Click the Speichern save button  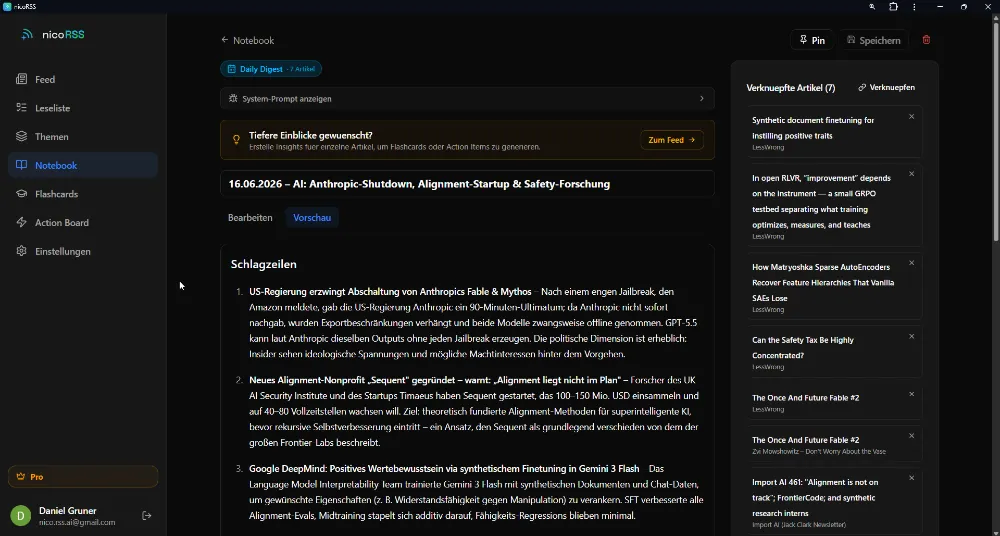click(873, 40)
